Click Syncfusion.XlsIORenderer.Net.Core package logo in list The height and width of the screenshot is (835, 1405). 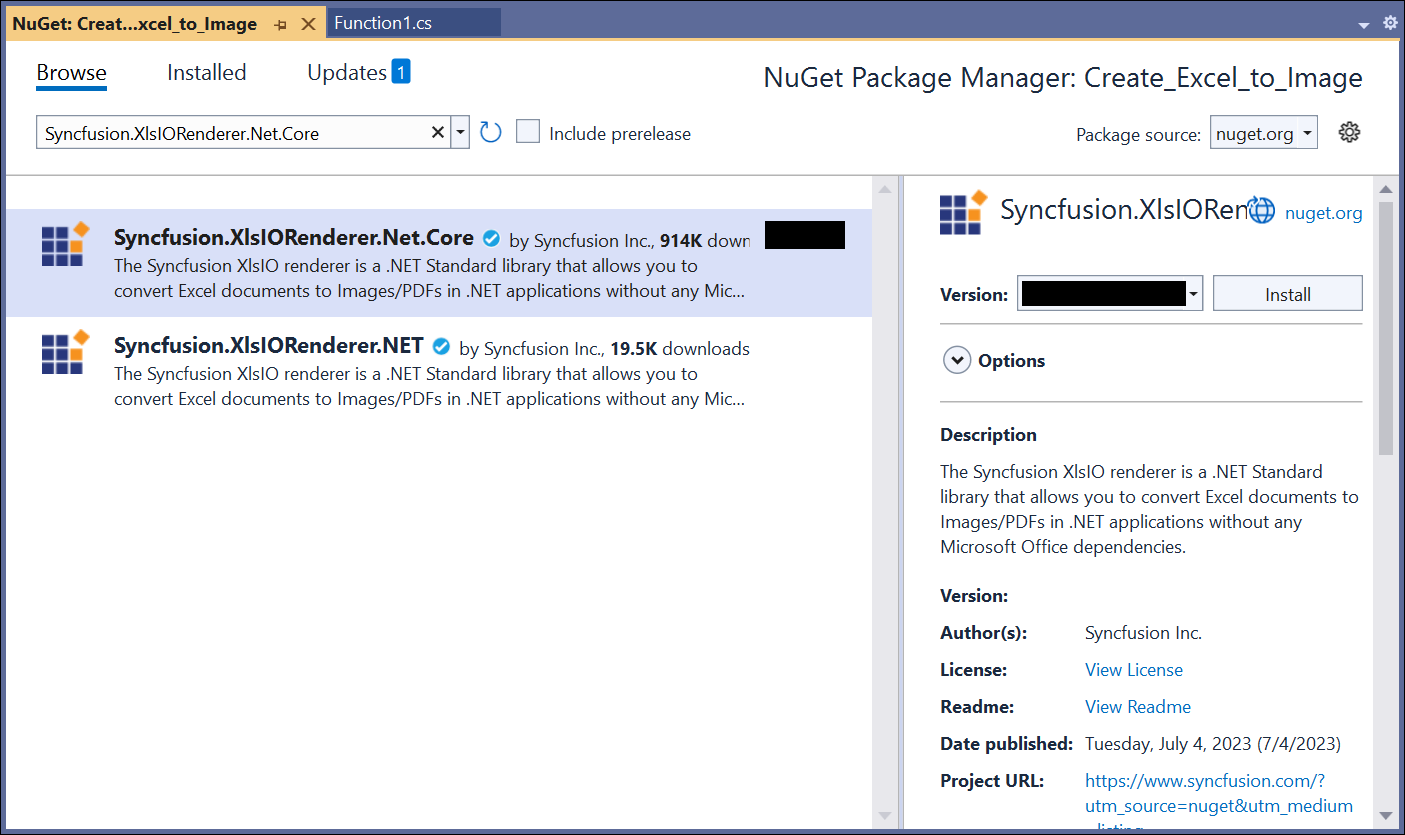[65, 244]
